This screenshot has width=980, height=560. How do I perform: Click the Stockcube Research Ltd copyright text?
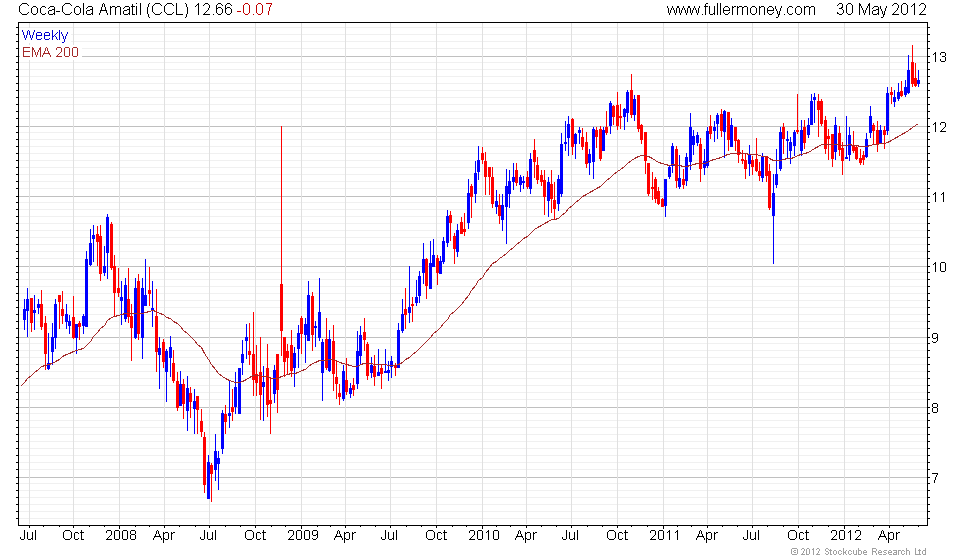point(858,552)
